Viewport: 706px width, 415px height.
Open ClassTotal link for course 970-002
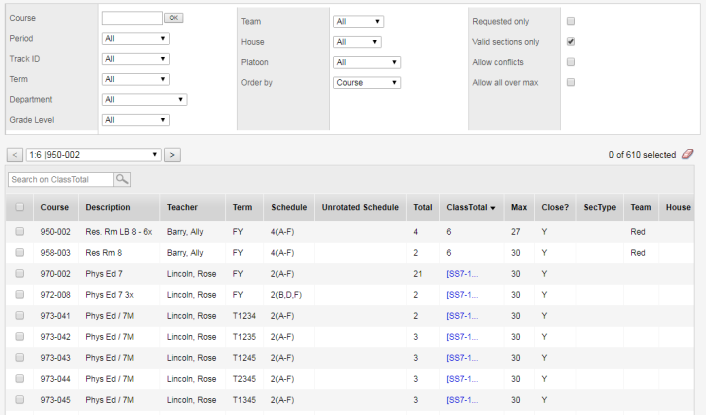pos(461,274)
